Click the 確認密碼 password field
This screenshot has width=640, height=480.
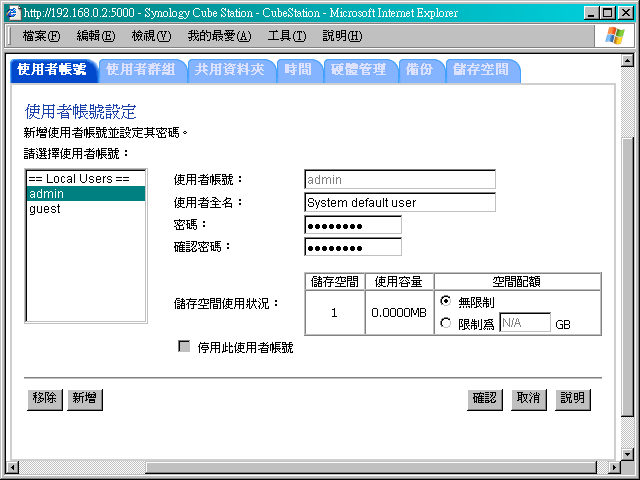tap(353, 247)
